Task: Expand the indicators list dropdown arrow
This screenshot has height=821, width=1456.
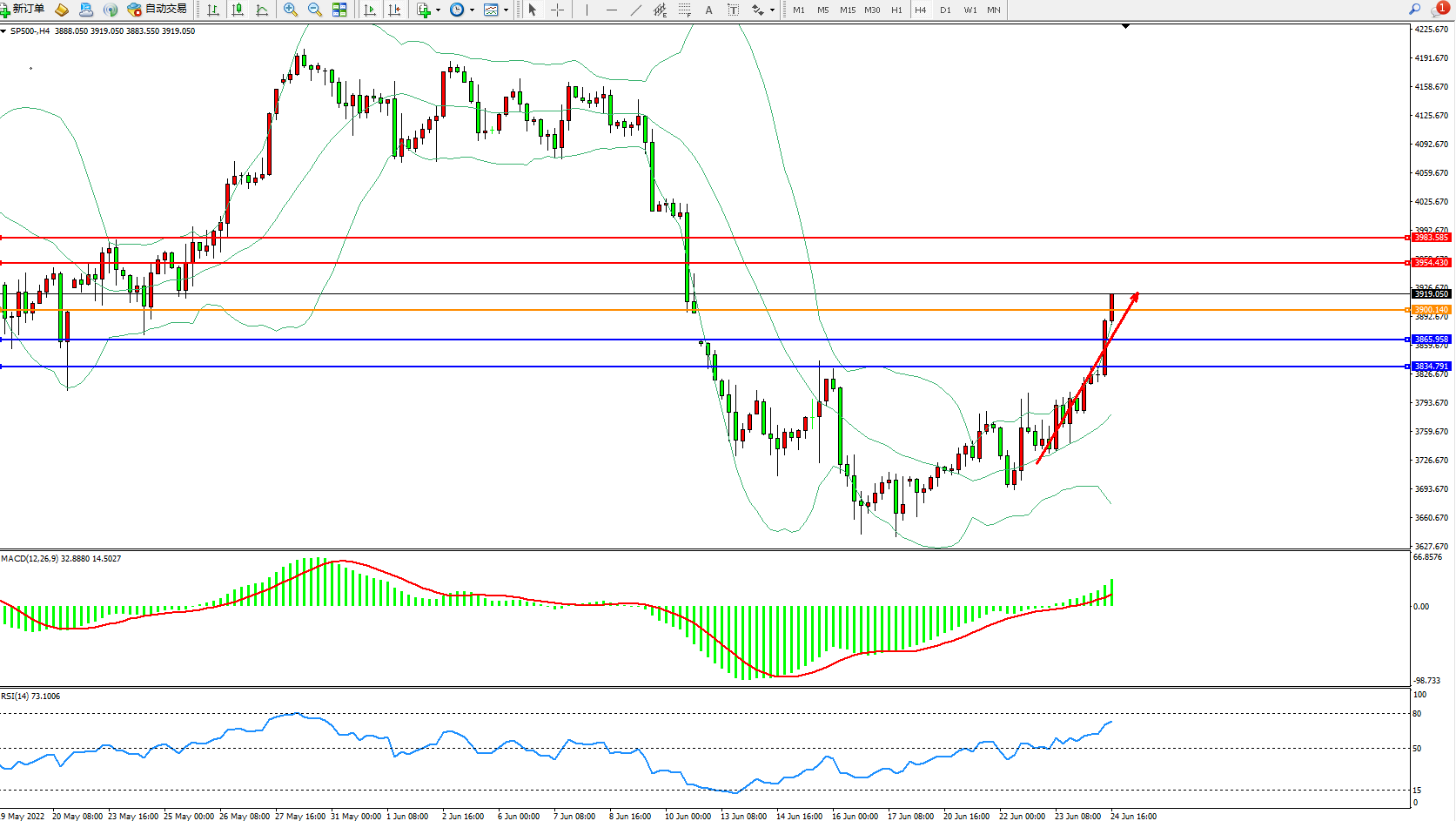Action: pos(438,10)
